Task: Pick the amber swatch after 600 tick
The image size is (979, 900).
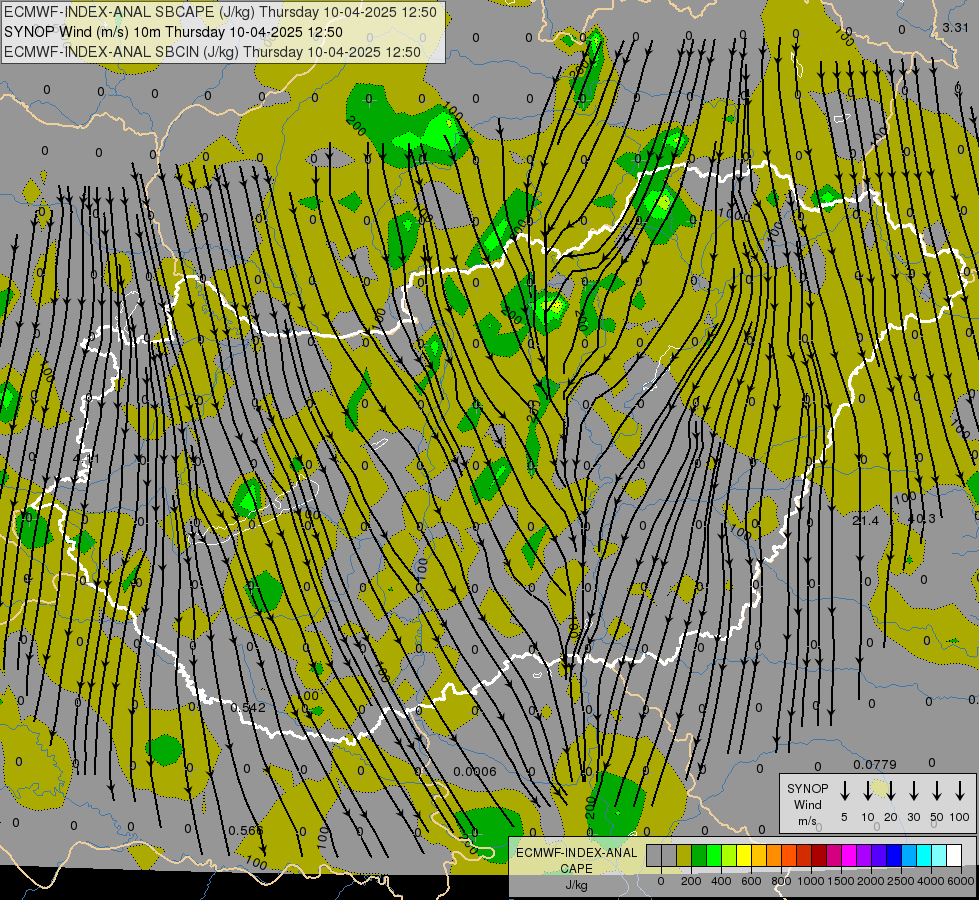Action: click(x=759, y=855)
